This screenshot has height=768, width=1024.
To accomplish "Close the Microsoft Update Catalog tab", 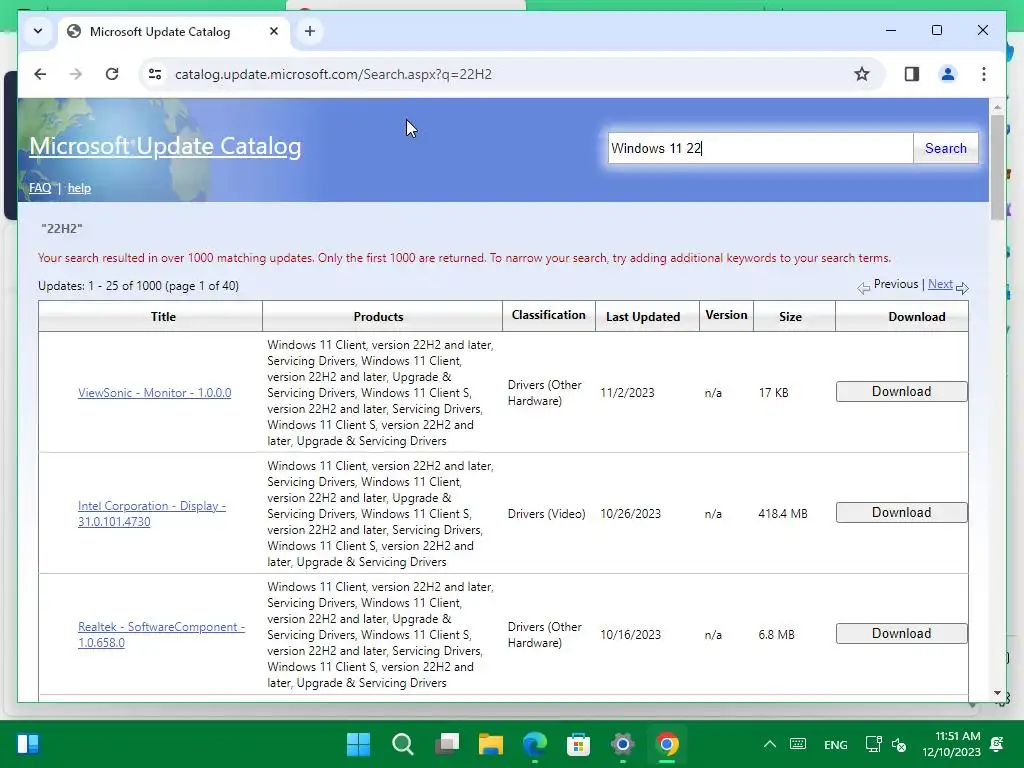I will [274, 31].
